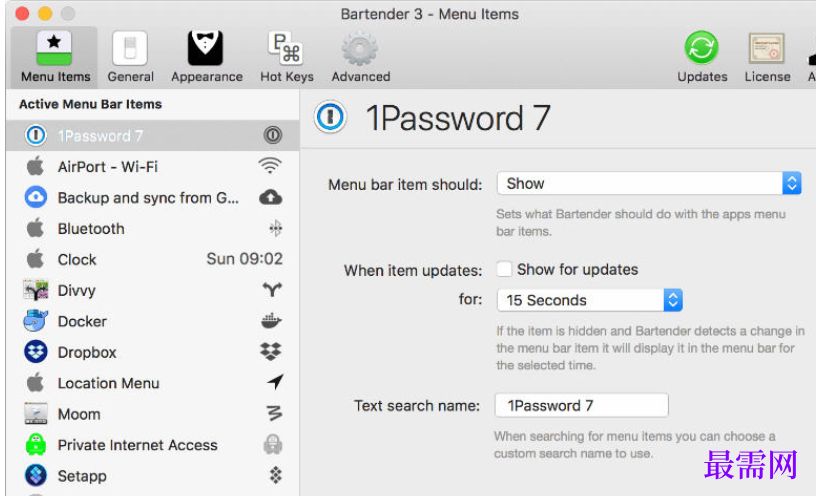The image size is (816, 496).
Task: Click the Dropbox menu bar glyph
Action: [x=271, y=351]
